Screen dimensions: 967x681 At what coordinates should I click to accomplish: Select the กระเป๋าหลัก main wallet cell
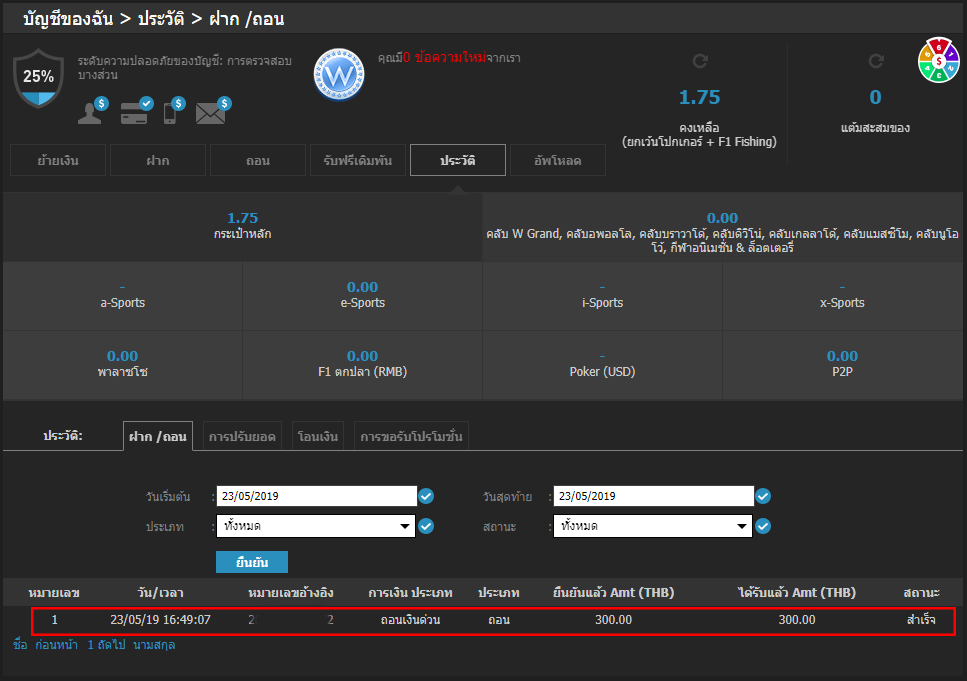[242, 226]
